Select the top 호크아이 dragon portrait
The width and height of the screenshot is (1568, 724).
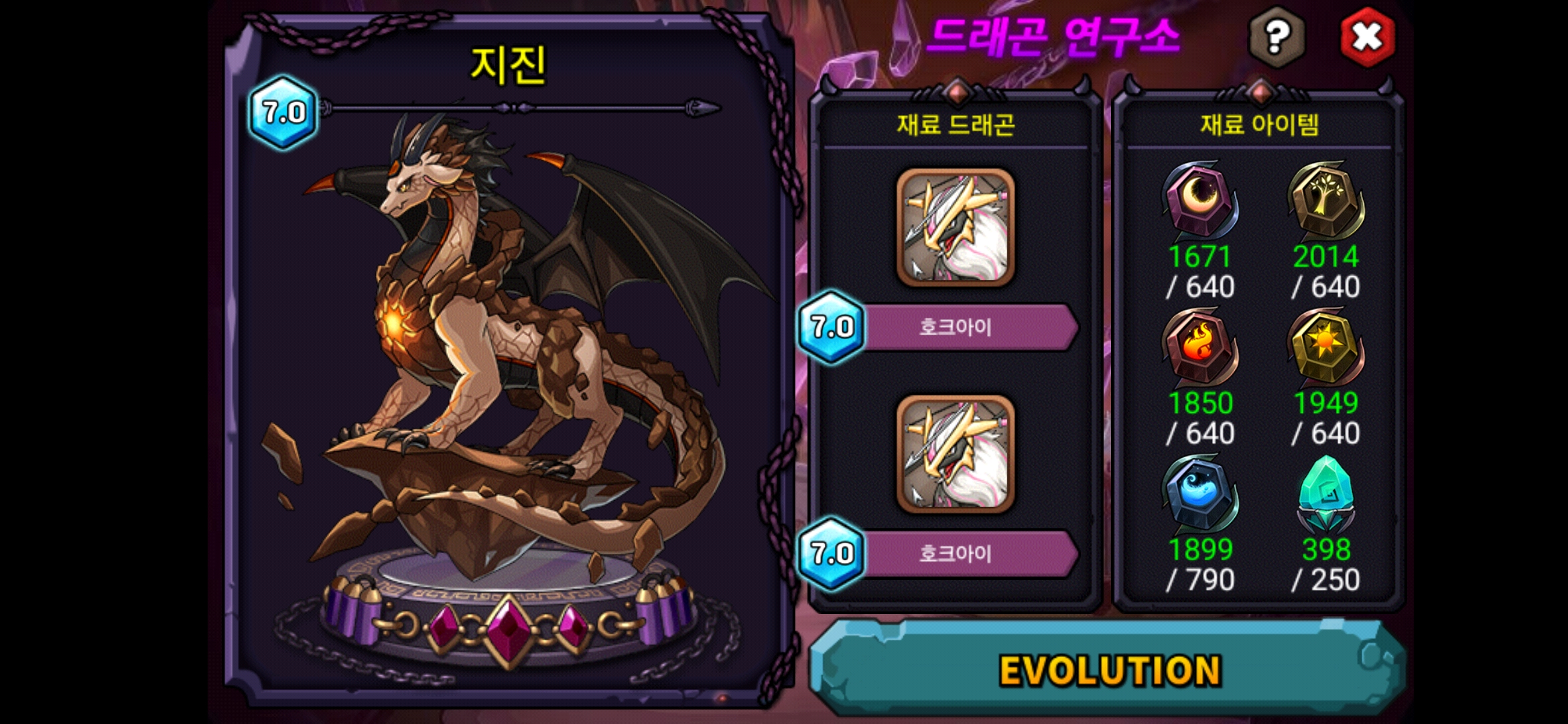956,227
